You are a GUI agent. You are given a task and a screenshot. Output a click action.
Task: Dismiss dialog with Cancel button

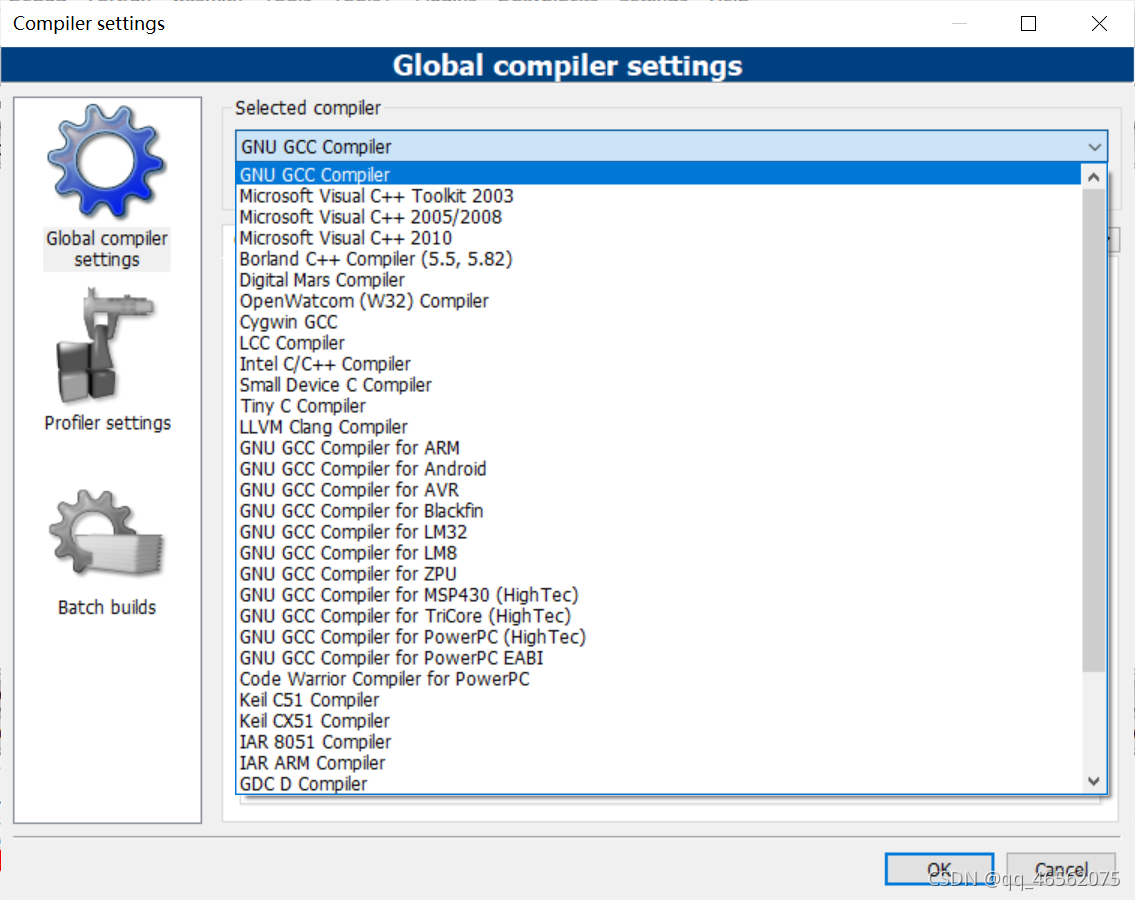(1060, 869)
